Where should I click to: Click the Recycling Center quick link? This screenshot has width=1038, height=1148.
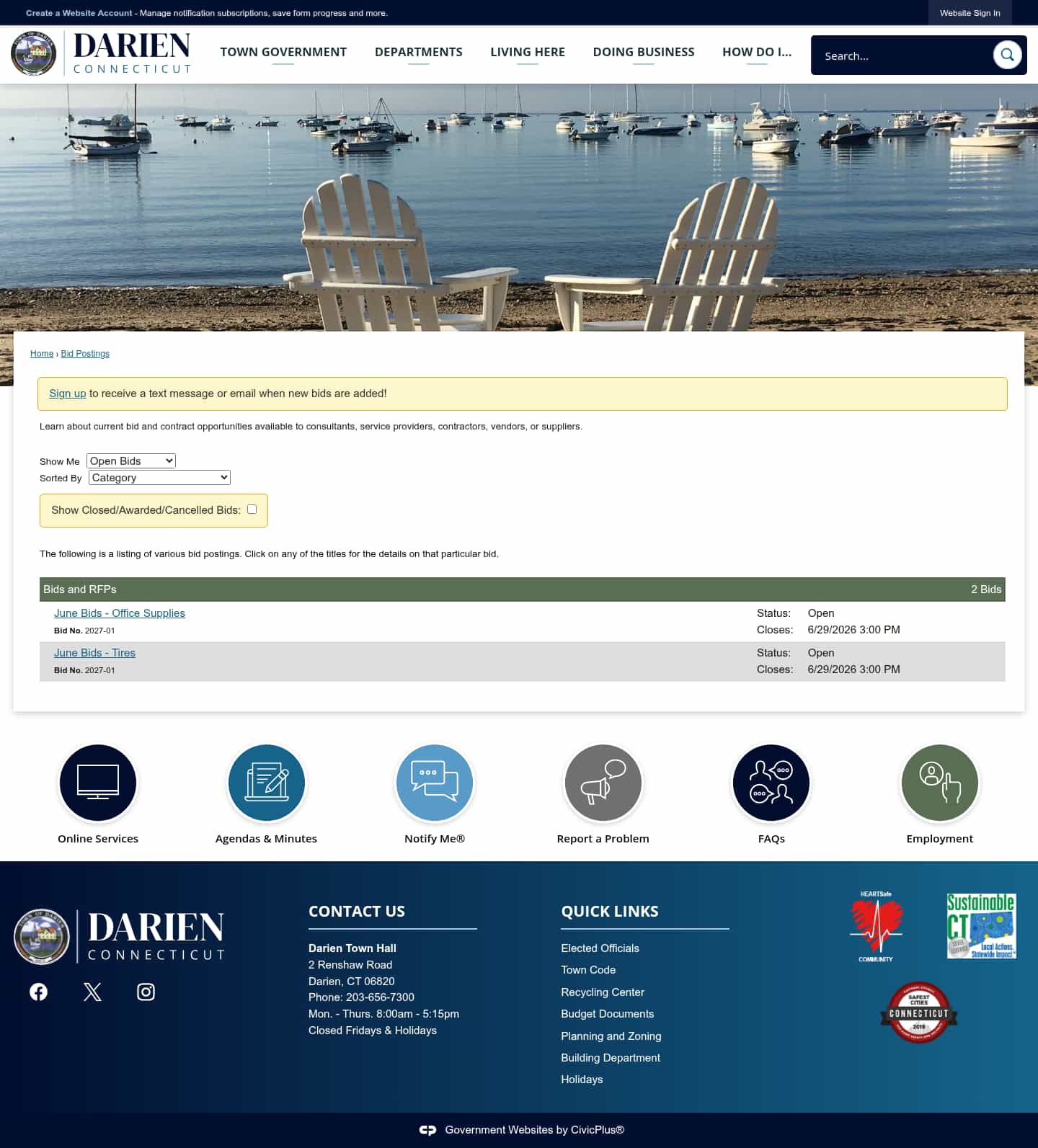(603, 992)
